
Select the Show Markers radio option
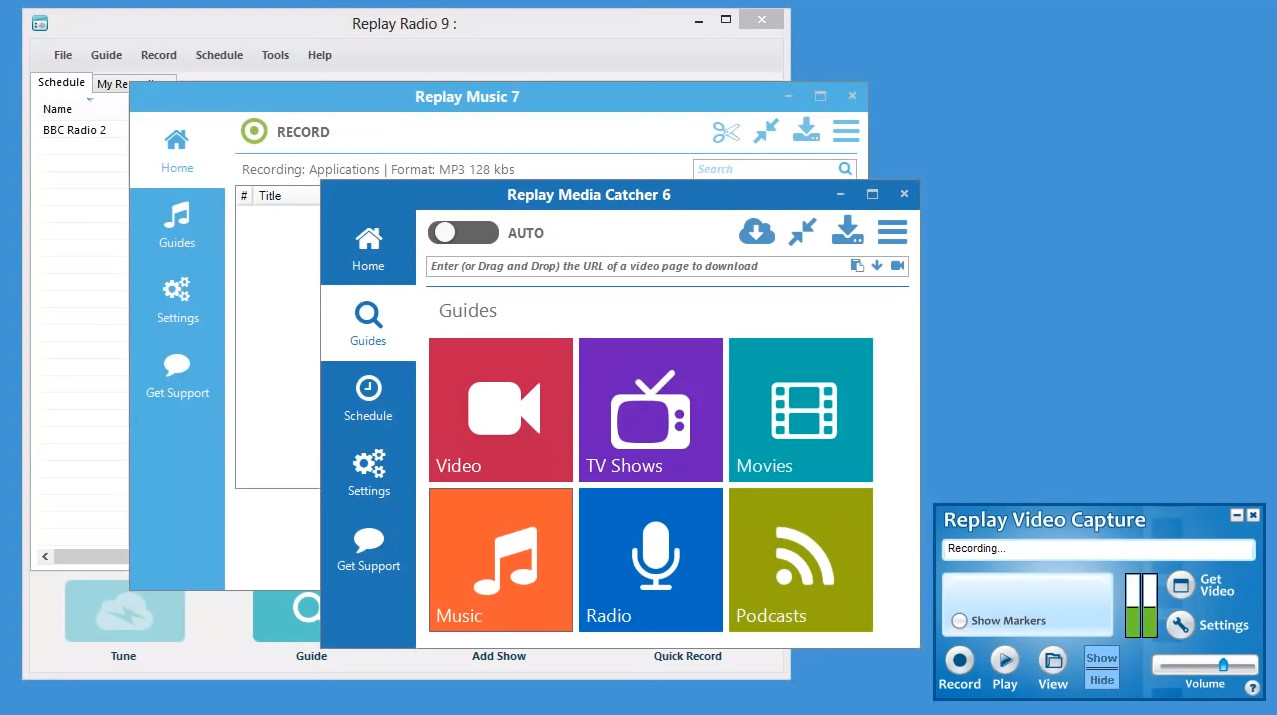[x=959, y=621]
